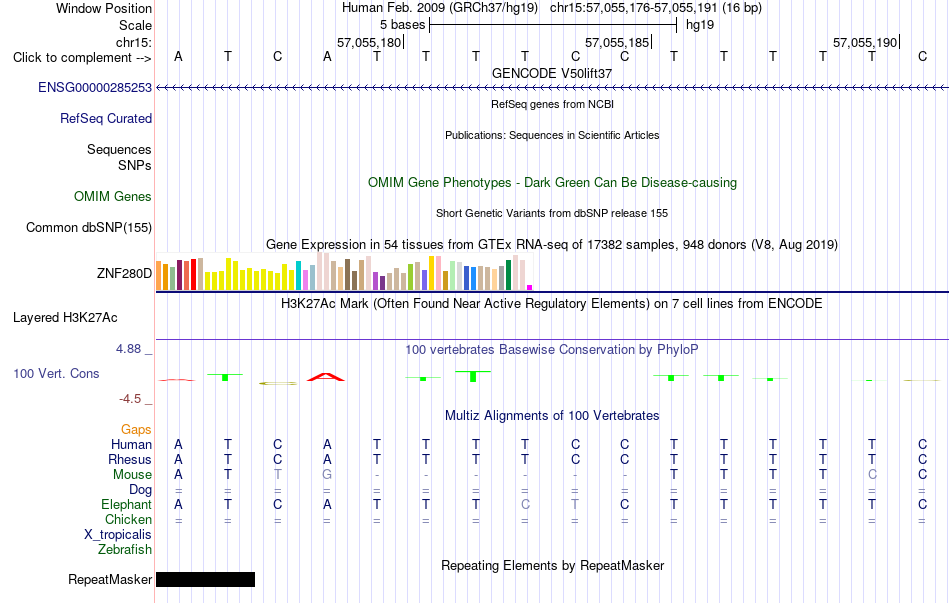
Task: Open the Layered H3K27Ac track label
Action: click(65, 318)
